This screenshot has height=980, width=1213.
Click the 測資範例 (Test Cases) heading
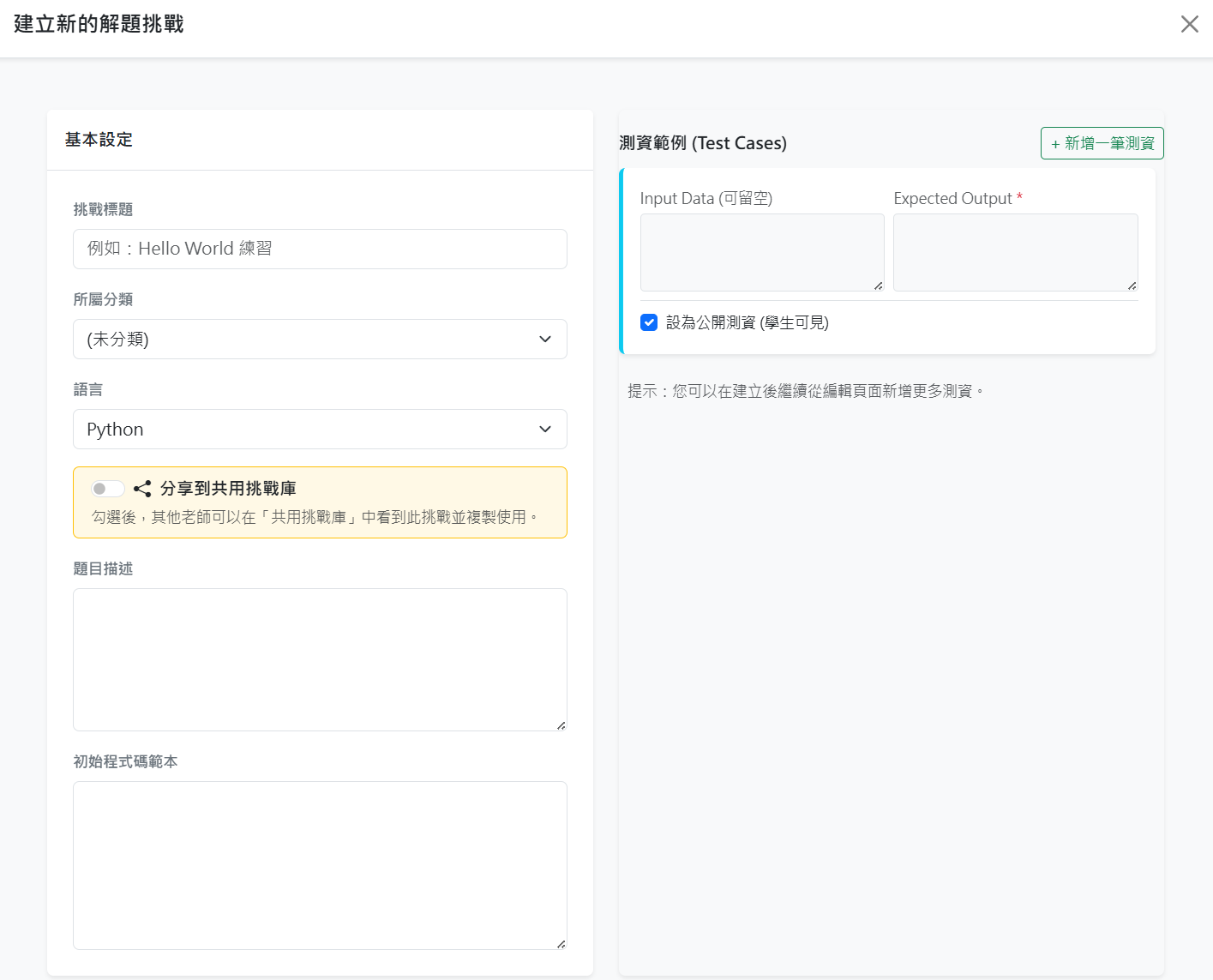pos(703,143)
